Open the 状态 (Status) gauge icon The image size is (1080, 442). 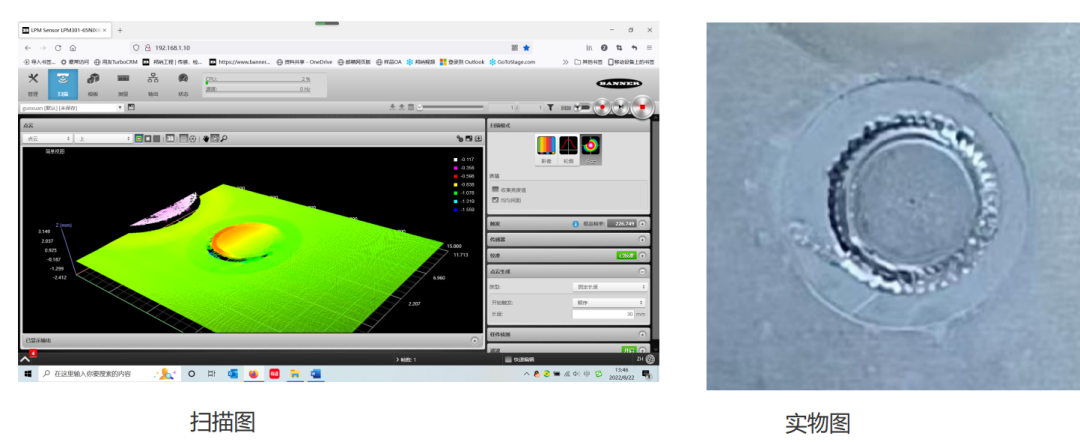click(x=183, y=82)
